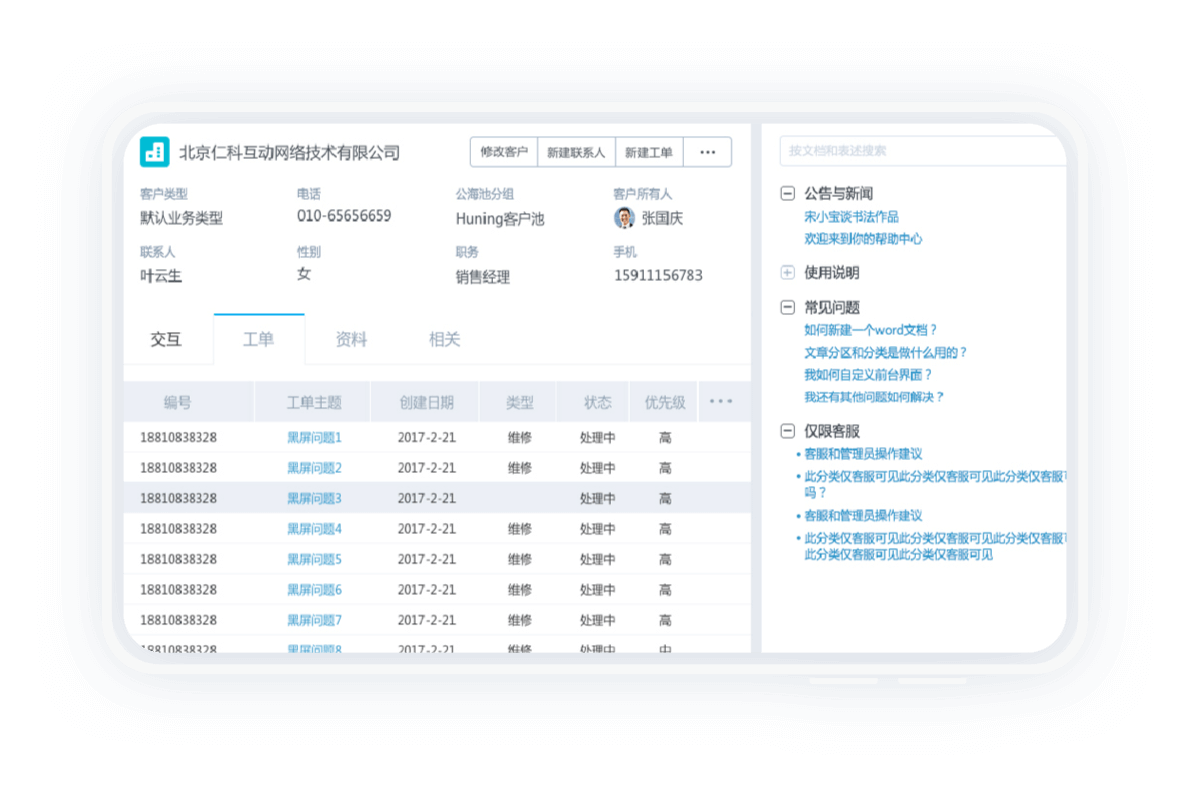This screenshot has height=786, width=1190.
Task: Open ticket link 黑屏问题5
Action: point(314,559)
